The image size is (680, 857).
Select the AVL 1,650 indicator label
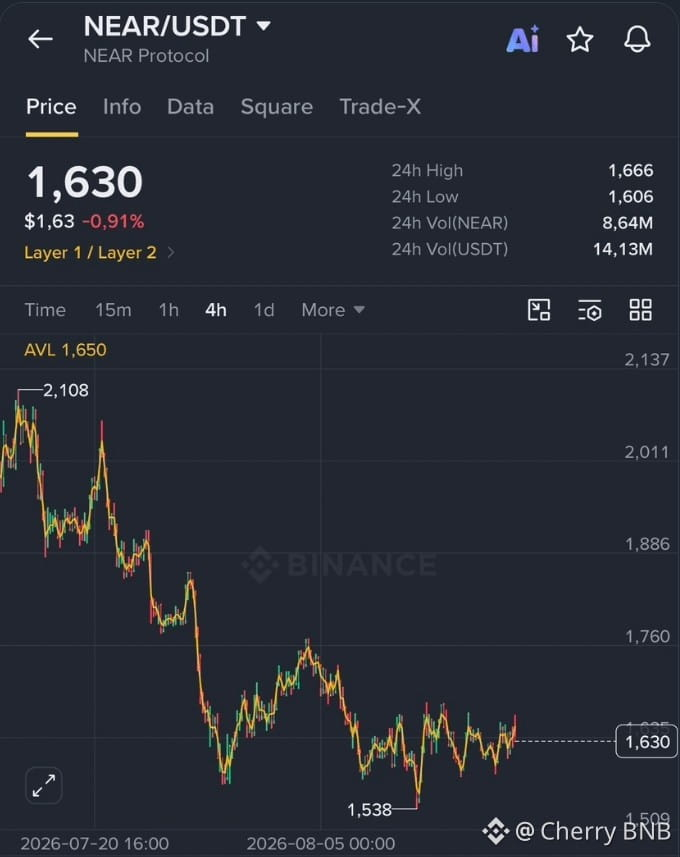click(x=65, y=350)
